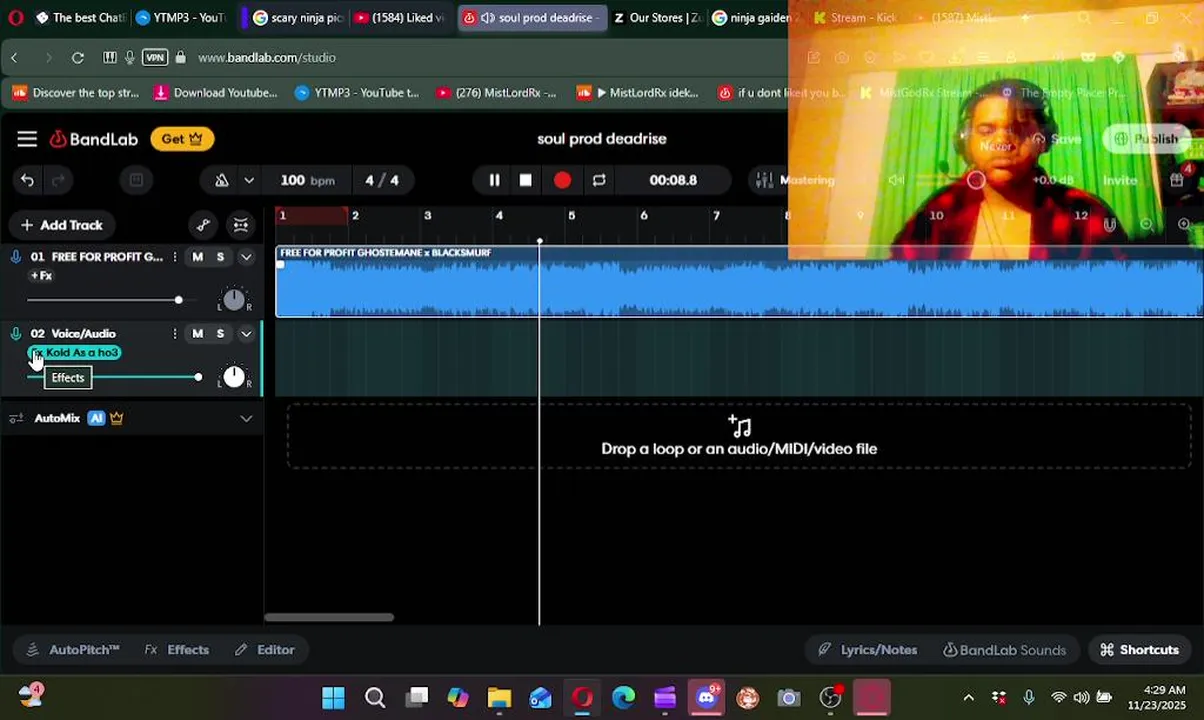Open the bottom Effects tab

pyautogui.click(x=177, y=650)
